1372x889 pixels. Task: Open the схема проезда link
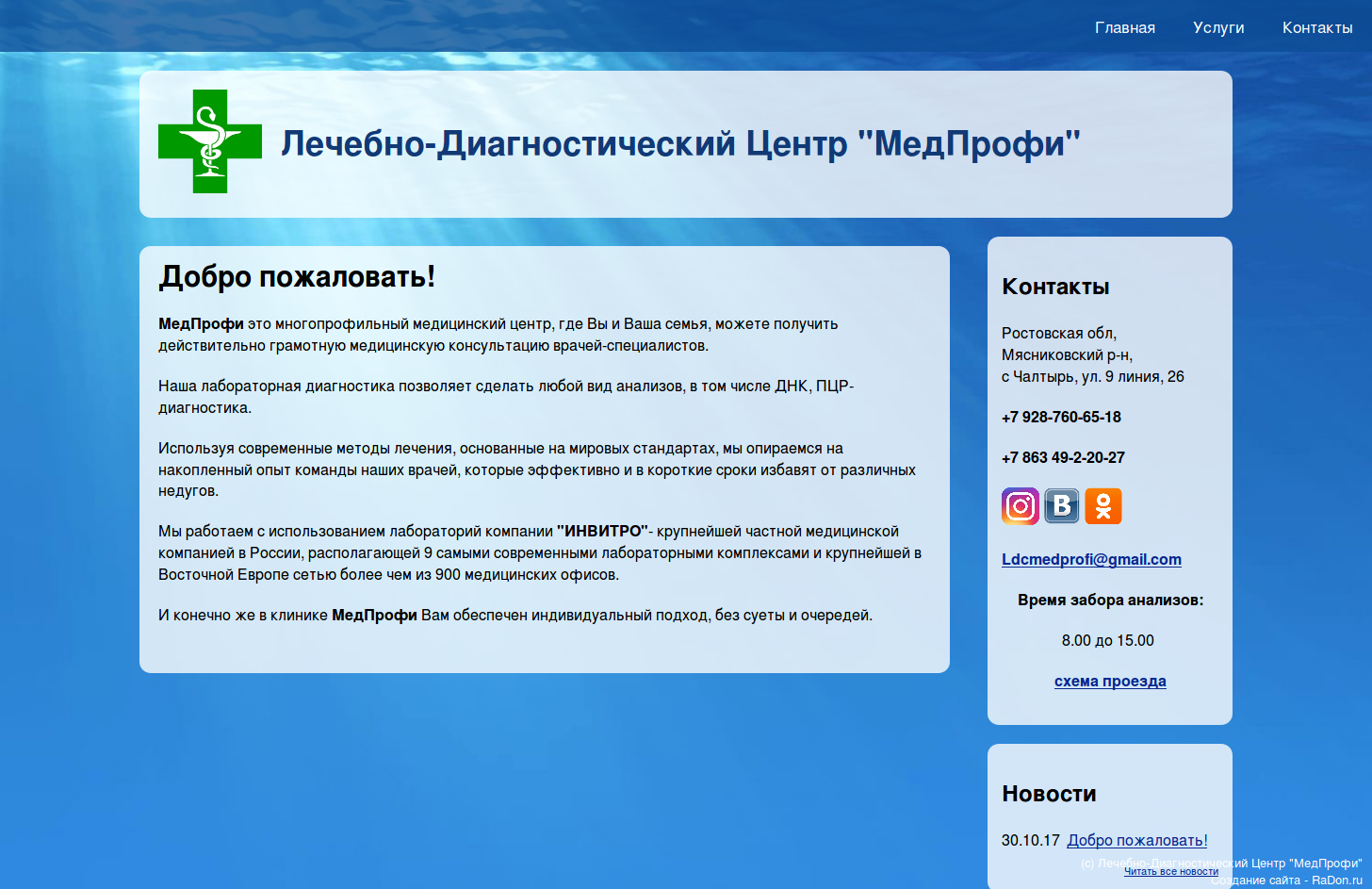click(x=1110, y=681)
